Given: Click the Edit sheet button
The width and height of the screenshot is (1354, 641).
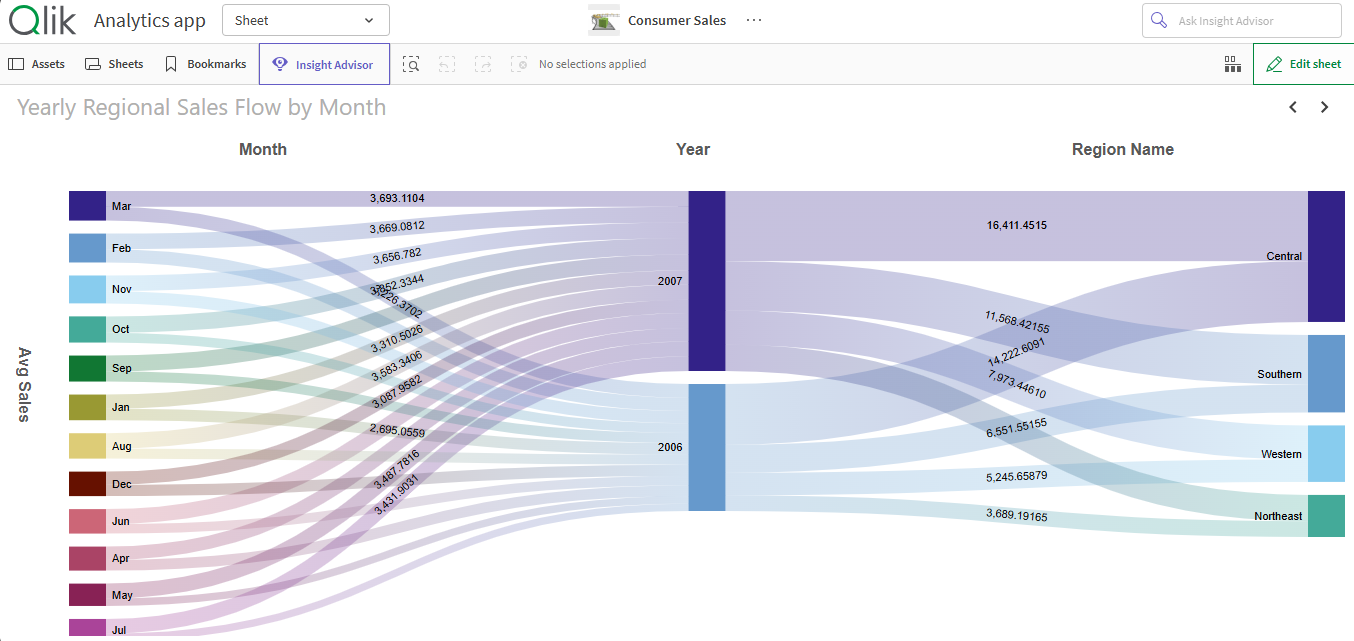Looking at the screenshot, I should point(1303,64).
